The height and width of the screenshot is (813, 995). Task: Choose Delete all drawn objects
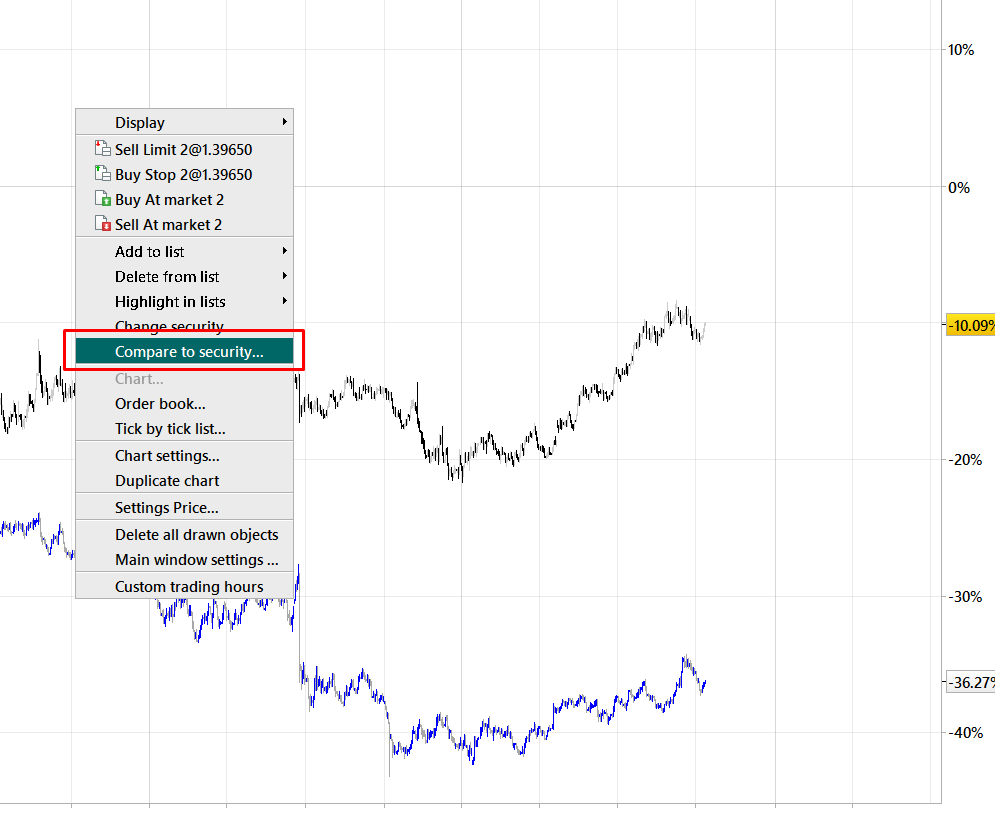point(196,534)
